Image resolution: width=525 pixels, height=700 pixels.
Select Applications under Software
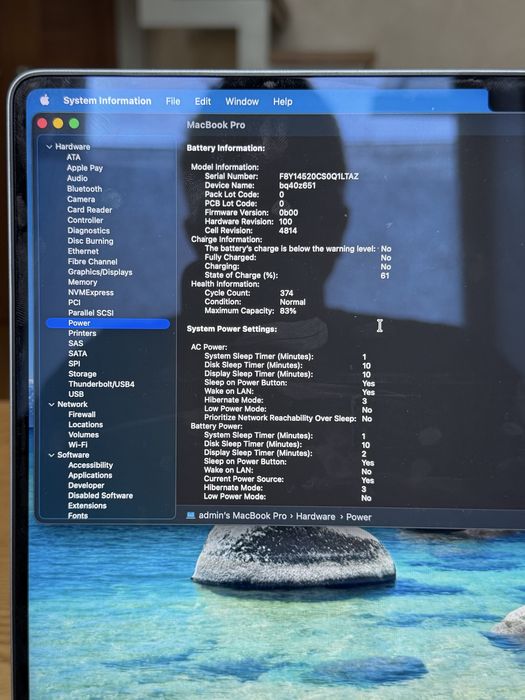click(x=90, y=475)
